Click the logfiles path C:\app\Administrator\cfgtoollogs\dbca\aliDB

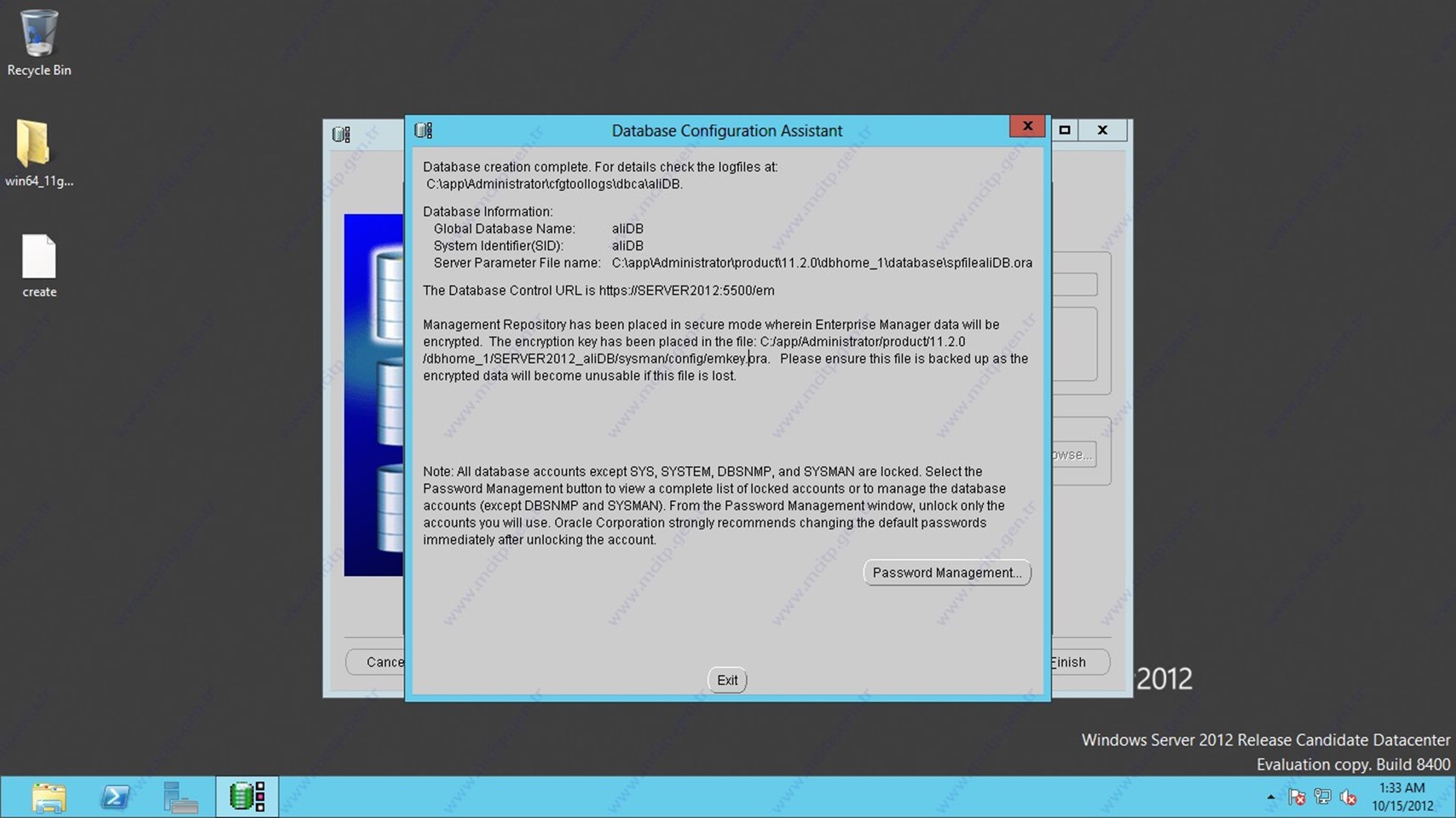554,184
